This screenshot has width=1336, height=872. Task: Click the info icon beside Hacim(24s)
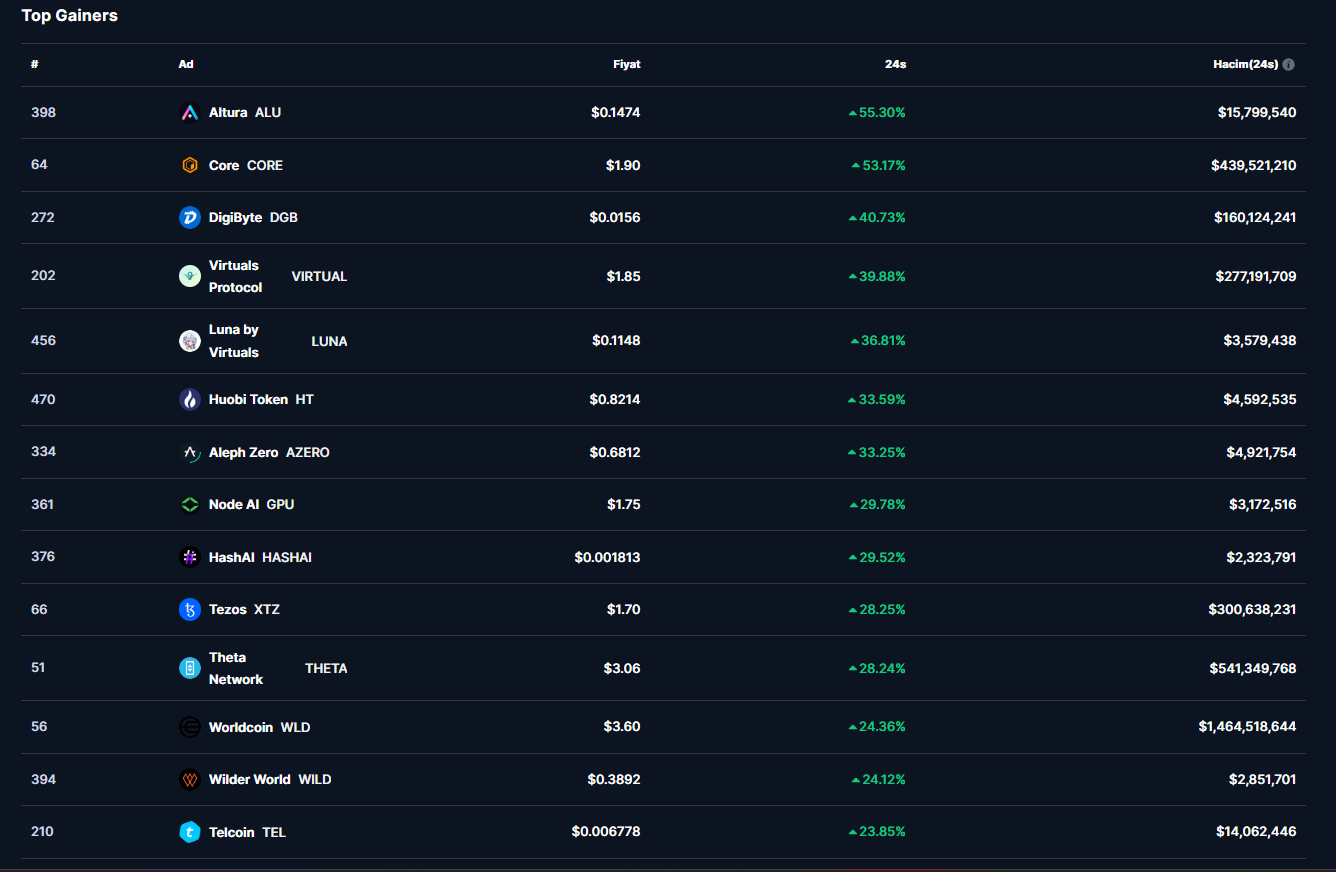coord(1288,64)
